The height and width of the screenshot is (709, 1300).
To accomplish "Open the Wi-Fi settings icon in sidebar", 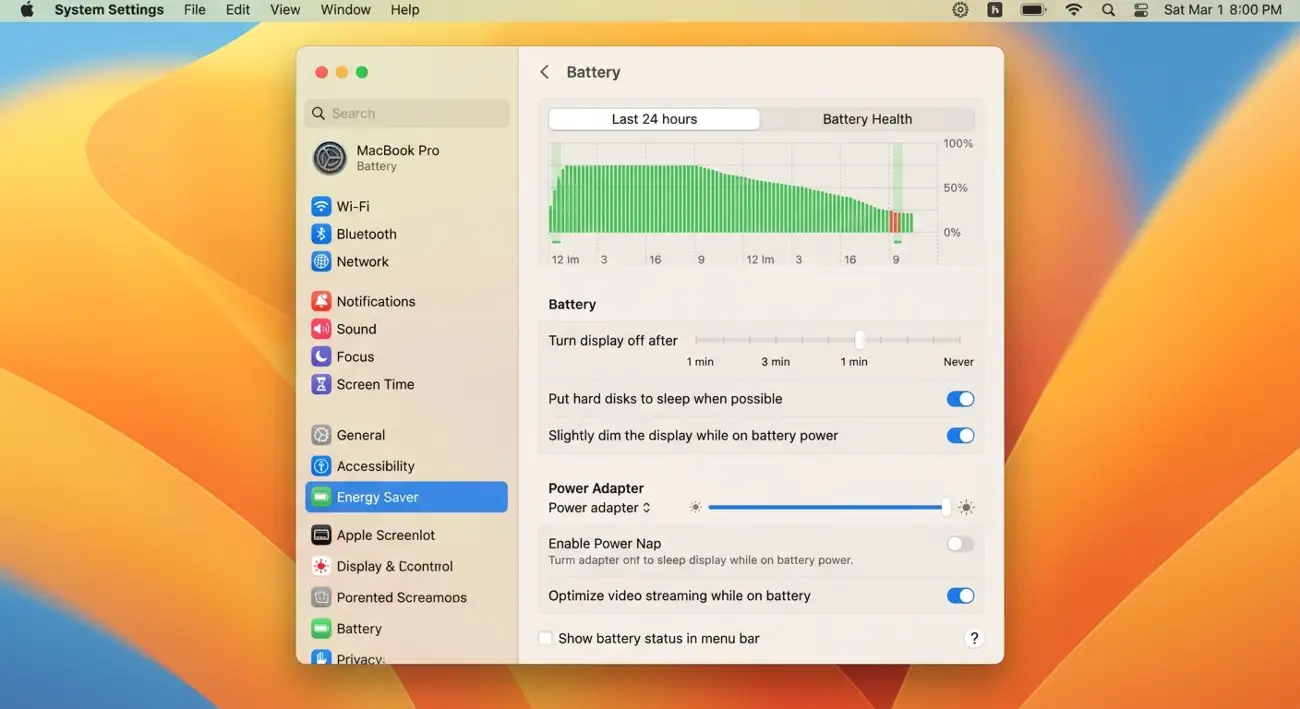I will [321, 206].
